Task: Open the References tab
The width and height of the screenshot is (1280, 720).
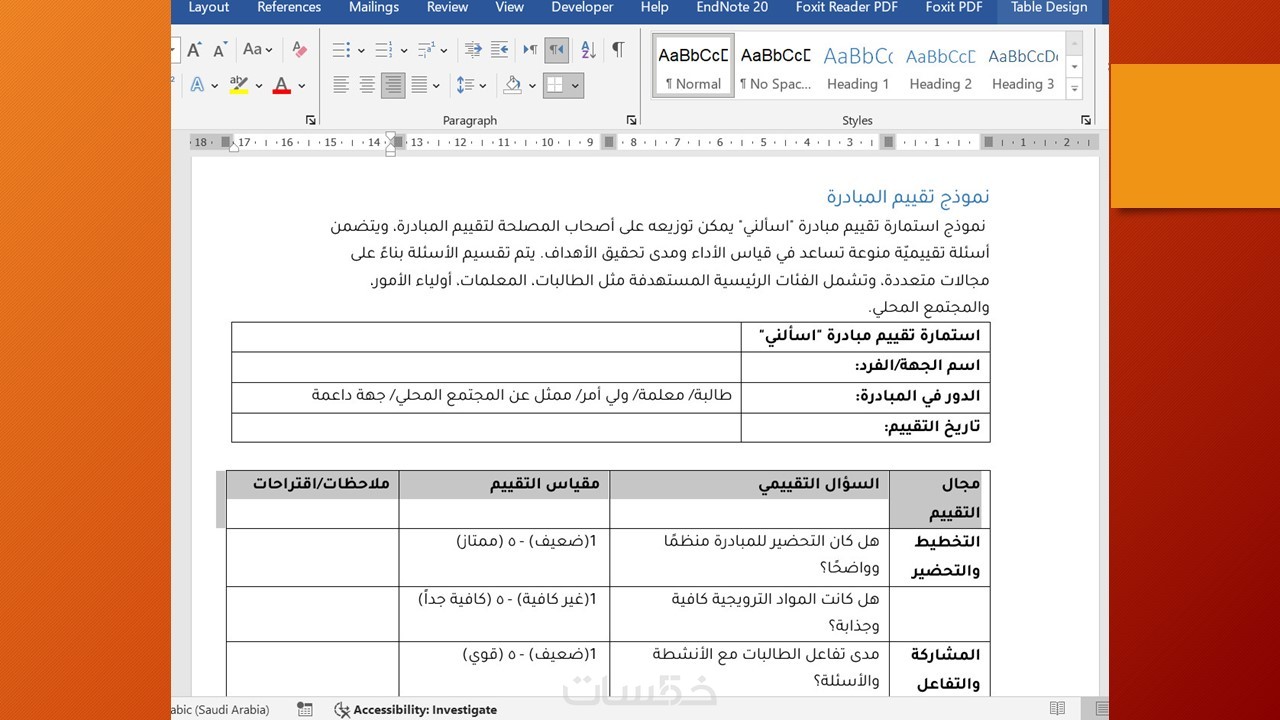Action: pyautogui.click(x=289, y=7)
